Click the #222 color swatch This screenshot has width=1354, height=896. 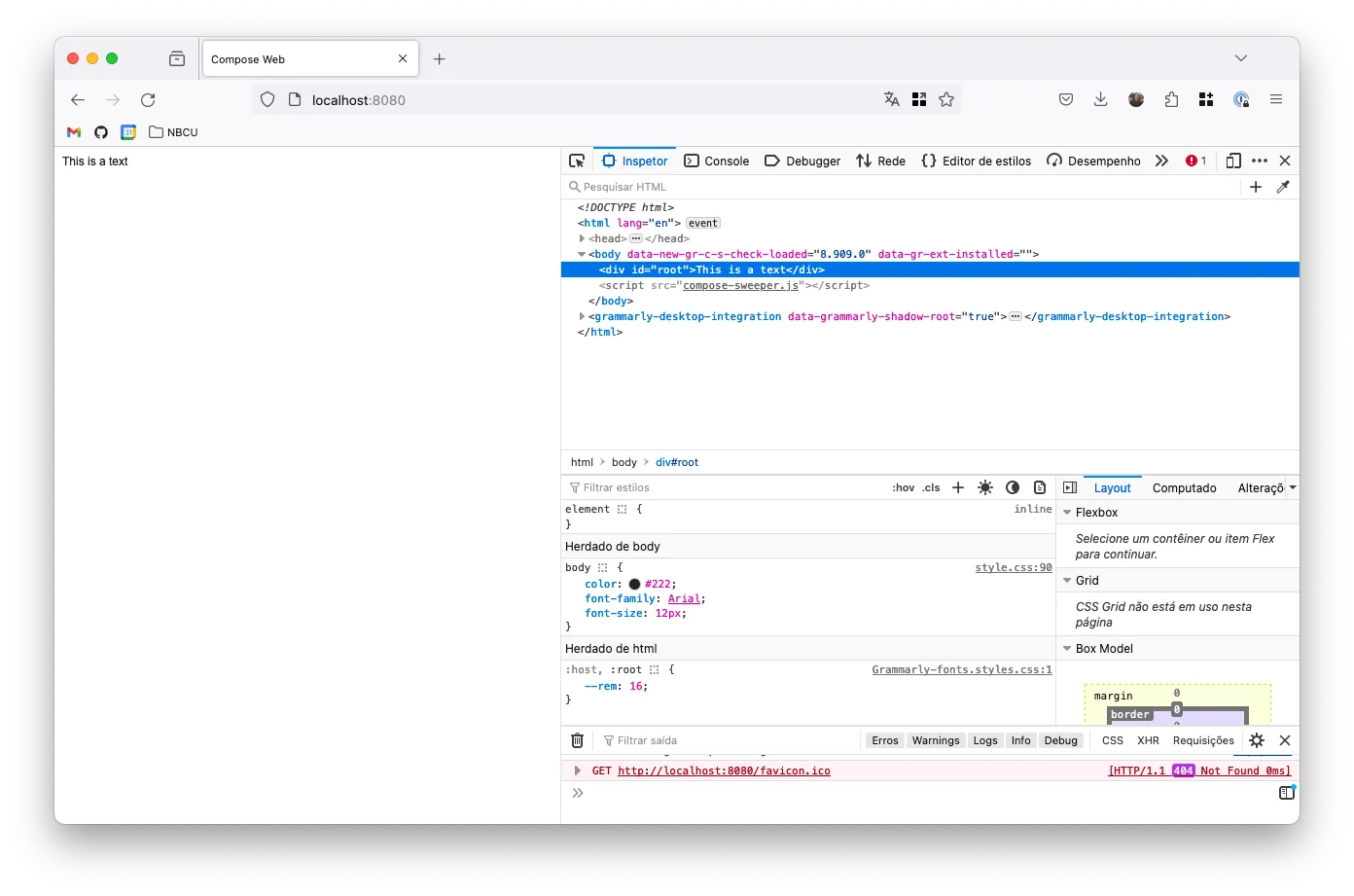tap(634, 584)
